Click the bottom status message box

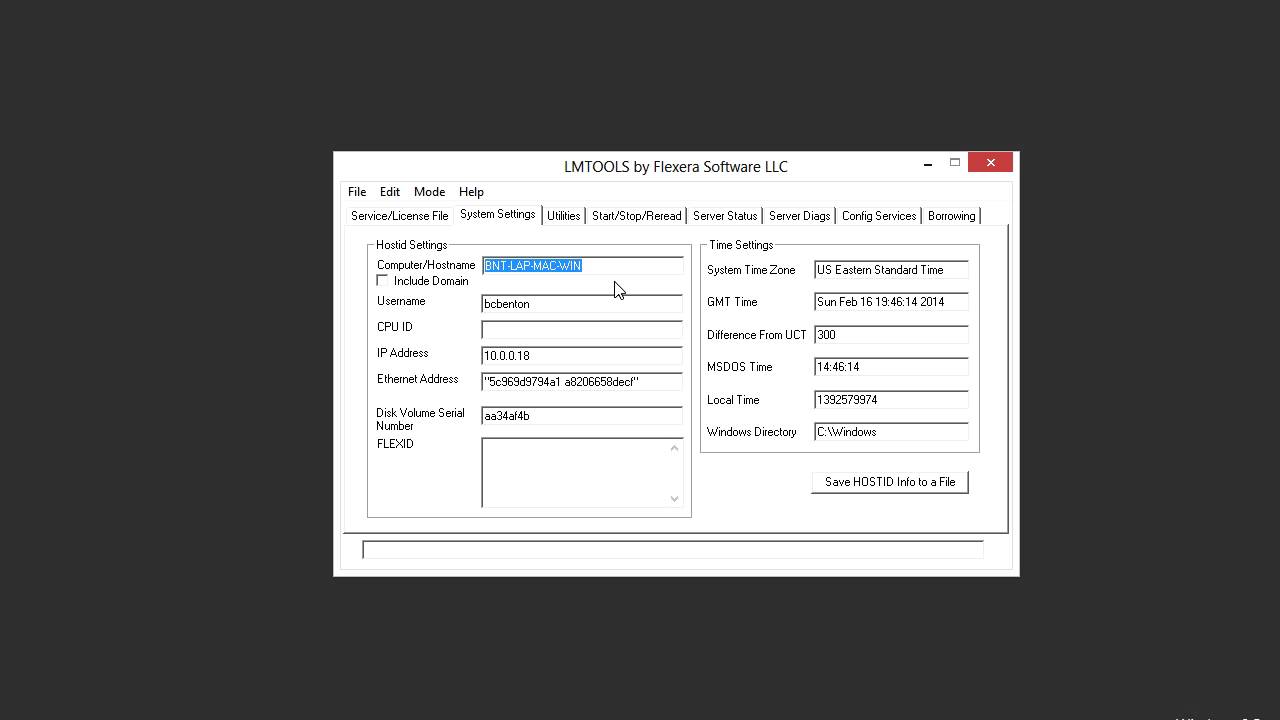click(x=672, y=549)
